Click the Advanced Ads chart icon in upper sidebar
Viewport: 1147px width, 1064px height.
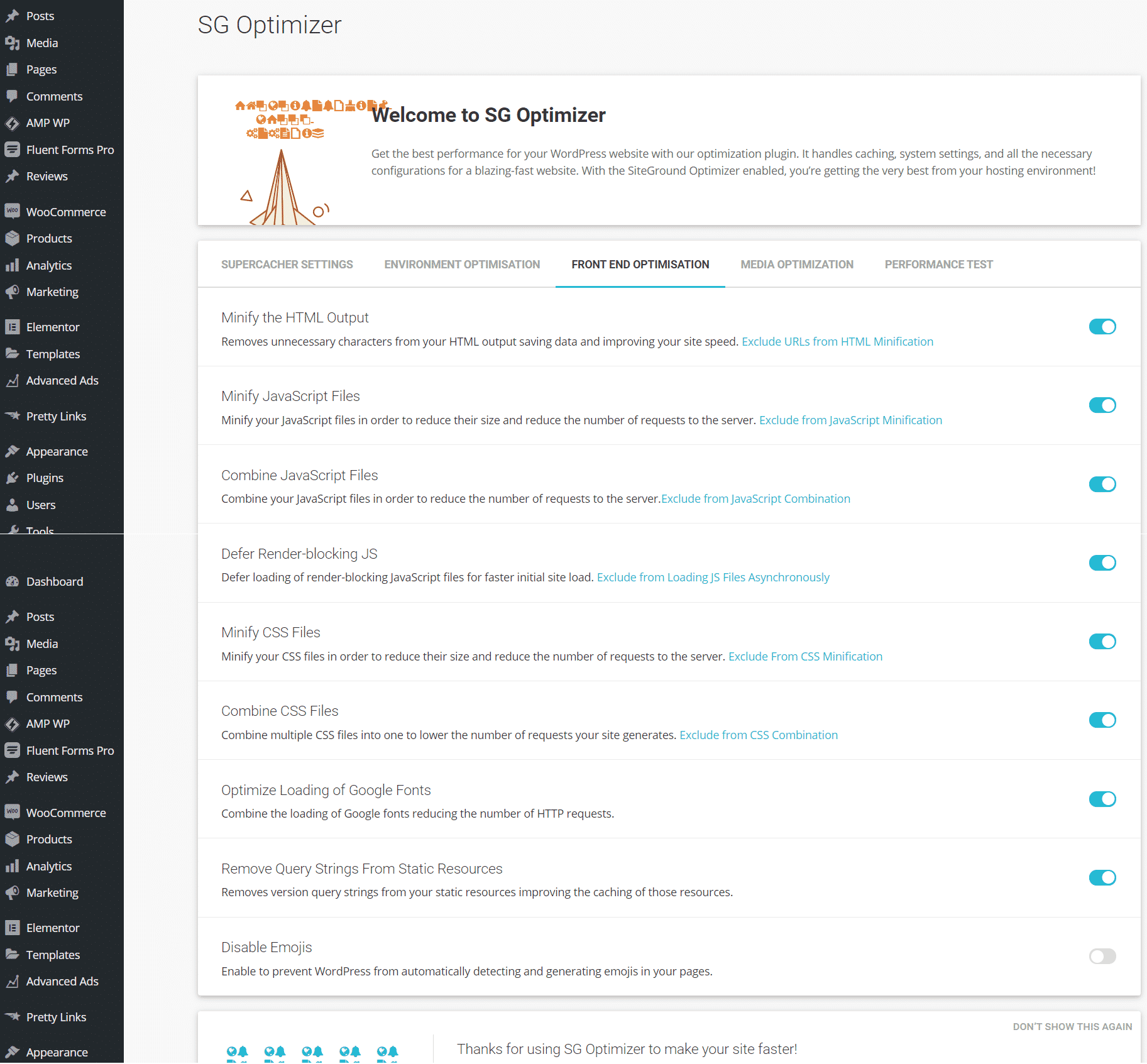click(x=12, y=380)
